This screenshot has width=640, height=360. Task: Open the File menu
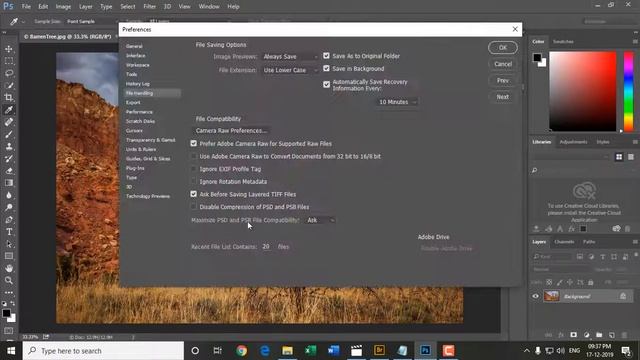(26, 7)
